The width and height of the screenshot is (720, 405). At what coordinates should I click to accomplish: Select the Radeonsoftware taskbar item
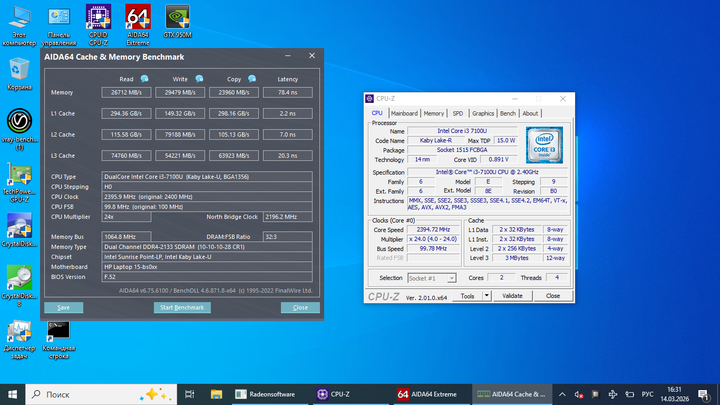(x=272, y=394)
